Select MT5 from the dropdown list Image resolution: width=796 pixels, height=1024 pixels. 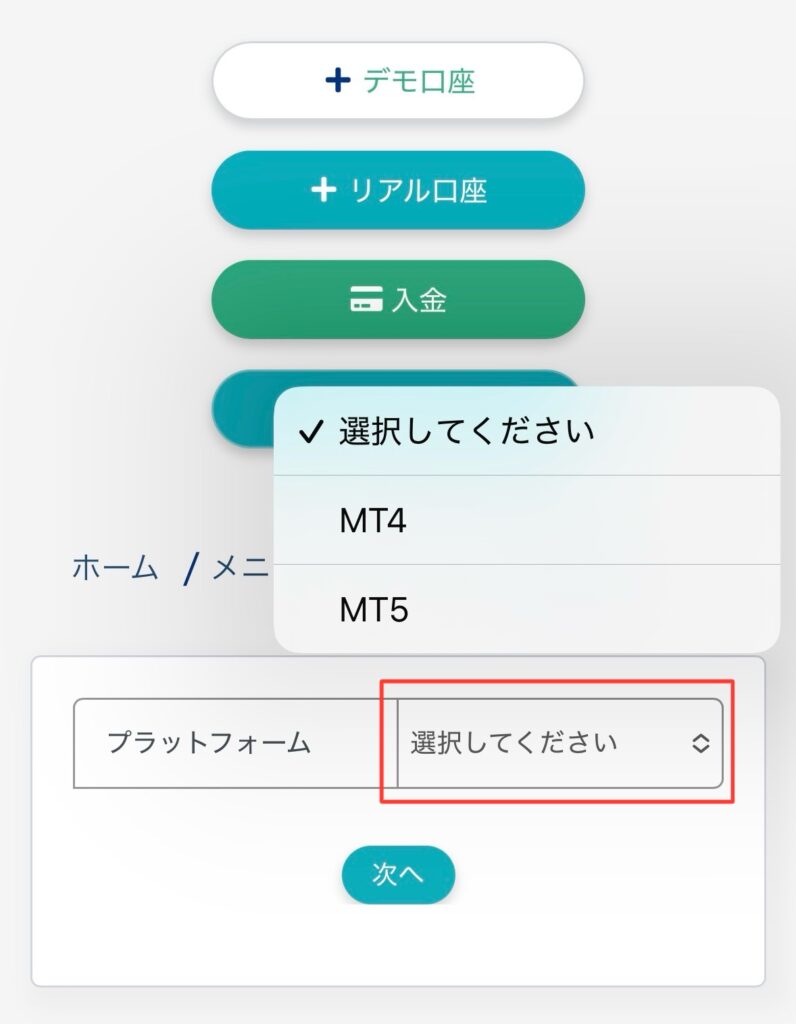pos(526,609)
